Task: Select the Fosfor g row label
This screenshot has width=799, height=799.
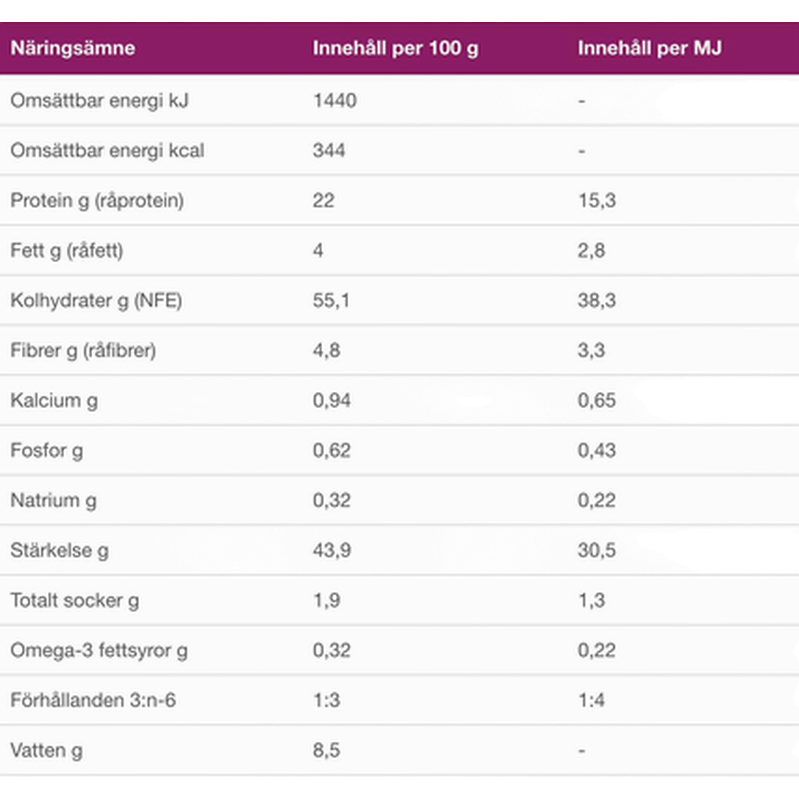Action: pyautogui.click(x=46, y=450)
